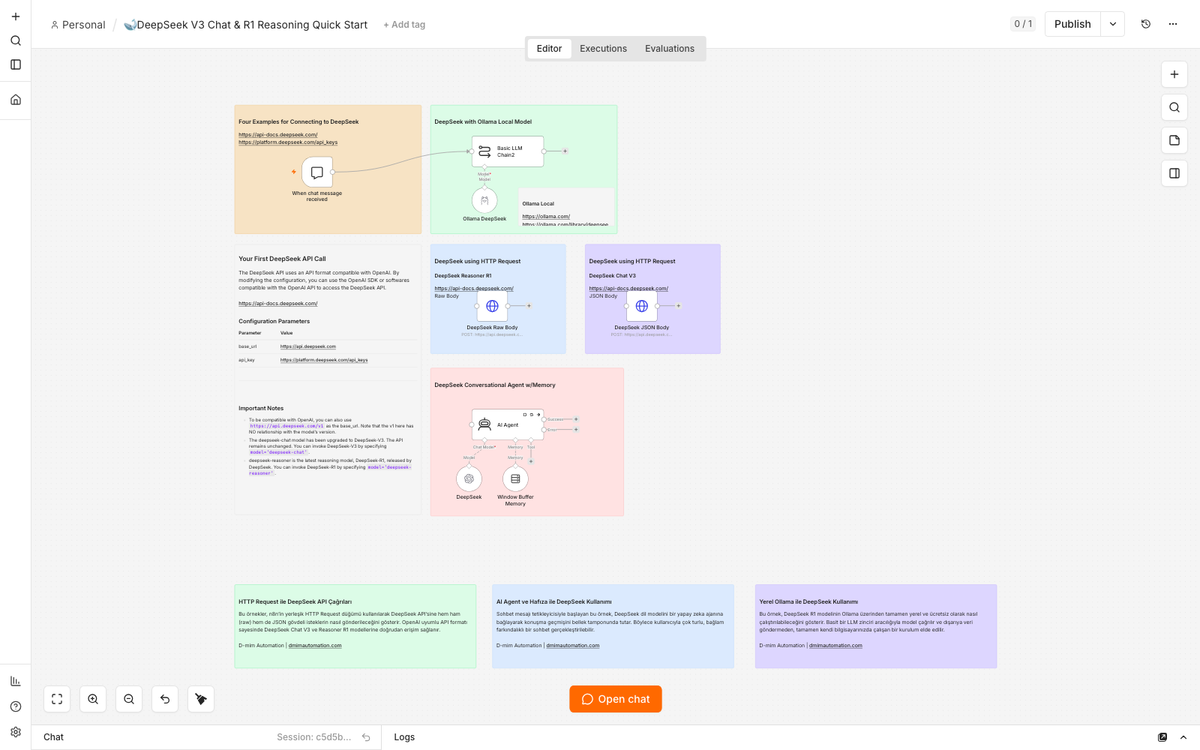1200x750 pixels.
Task: Select the HTTP Request ile DeepSeek API Çağrıları note
Action: click(355, 626)
